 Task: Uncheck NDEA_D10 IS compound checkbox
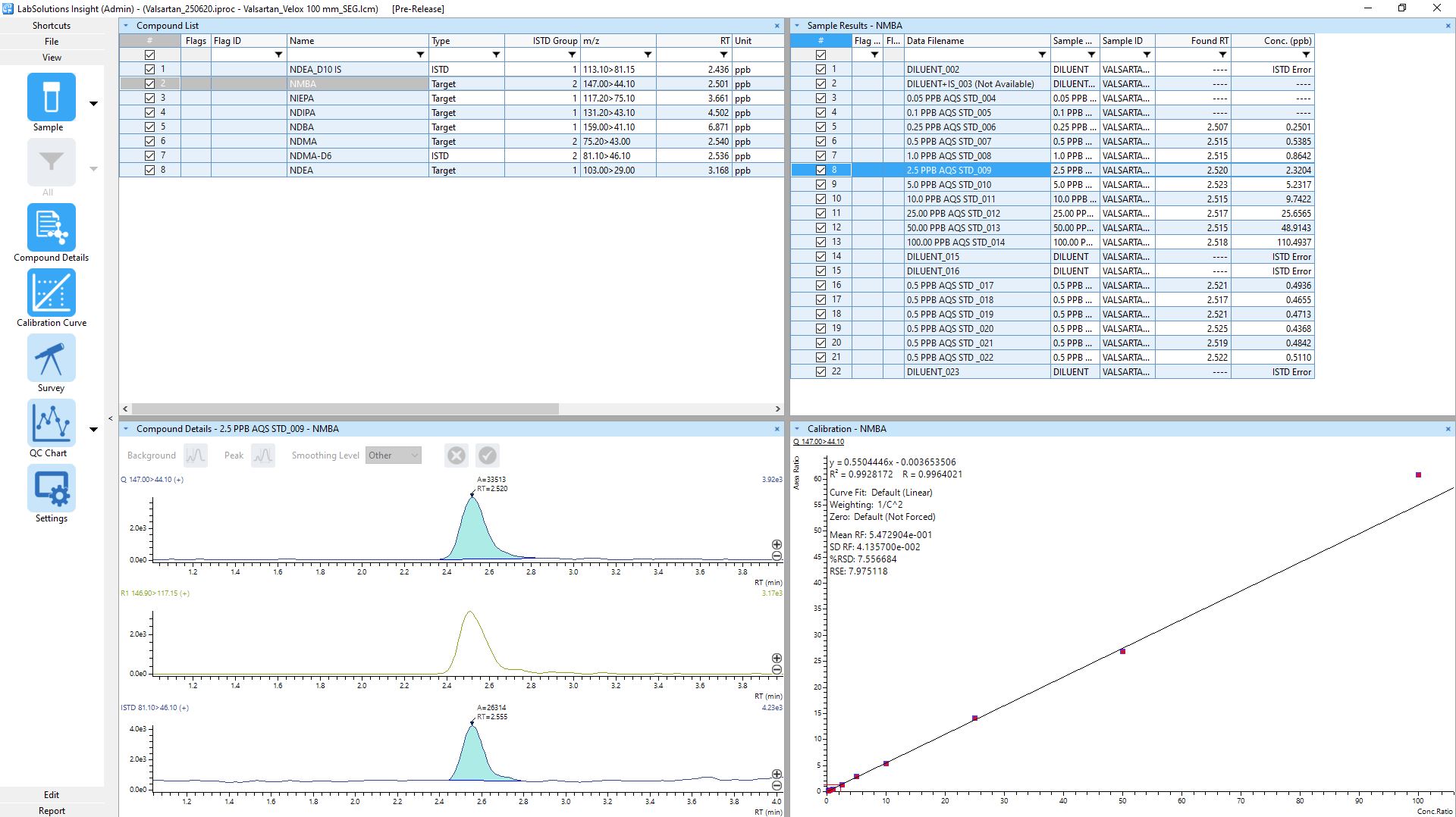149,69
